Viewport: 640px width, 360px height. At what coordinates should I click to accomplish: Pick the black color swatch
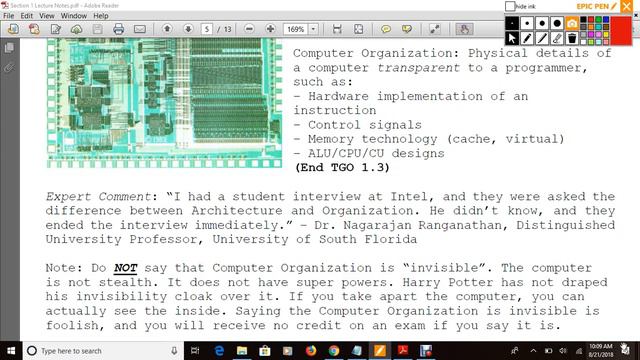click(583, 19)
